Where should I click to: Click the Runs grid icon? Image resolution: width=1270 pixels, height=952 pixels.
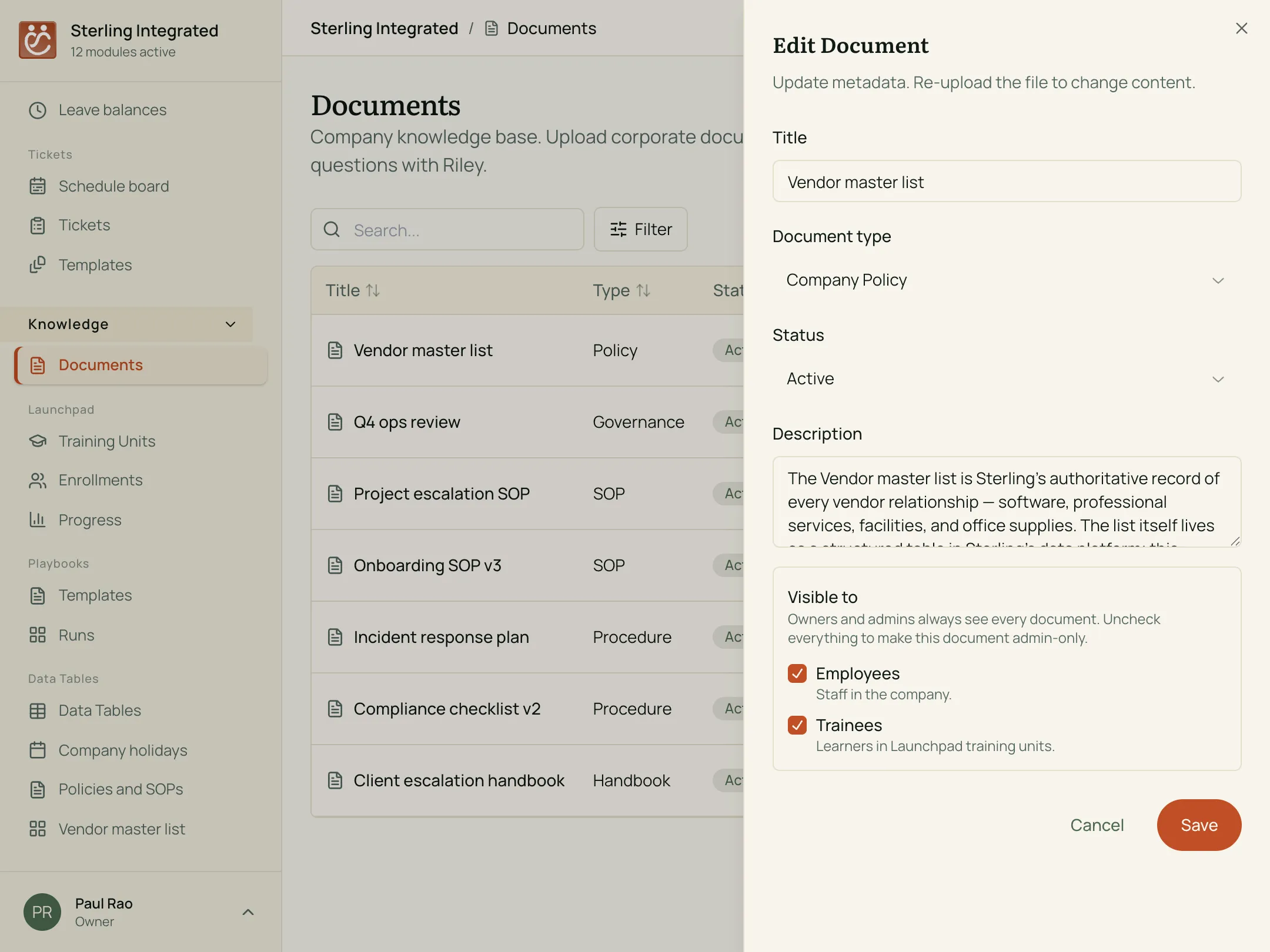coord(38,635)
